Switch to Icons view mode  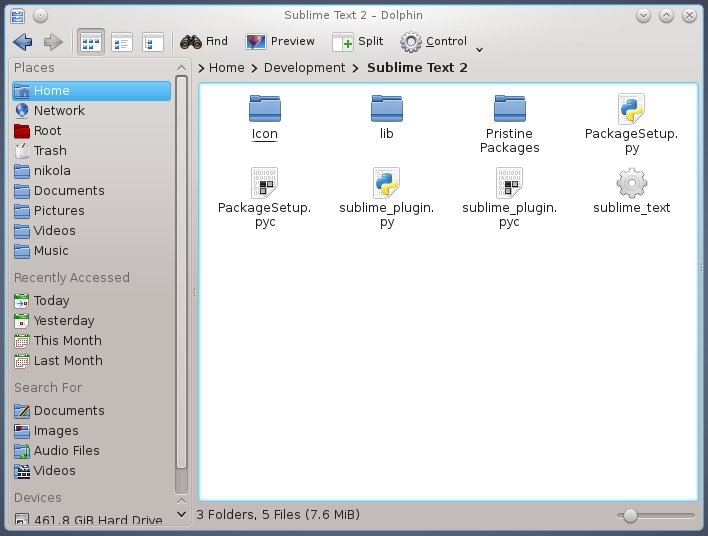click(x=91, y=42)
